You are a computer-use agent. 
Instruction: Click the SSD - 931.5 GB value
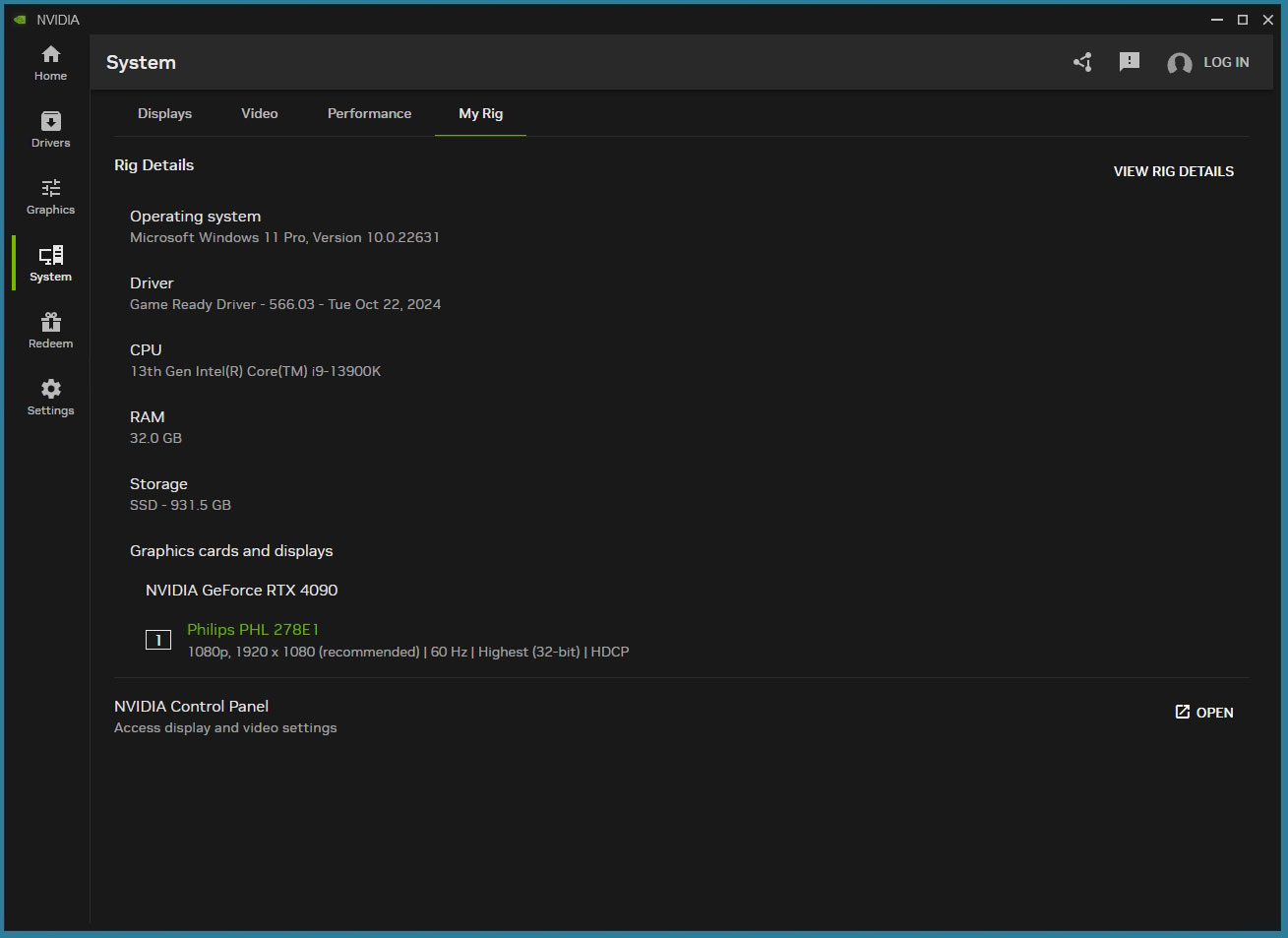coord(180,505)
